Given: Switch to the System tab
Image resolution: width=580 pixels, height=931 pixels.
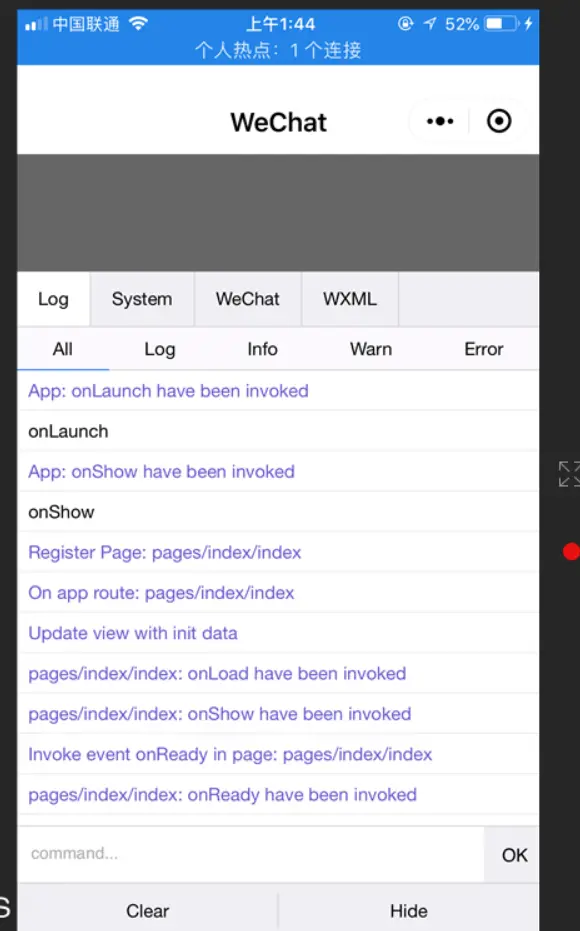Looking at the screenshot, I should [x=142, y=299].
